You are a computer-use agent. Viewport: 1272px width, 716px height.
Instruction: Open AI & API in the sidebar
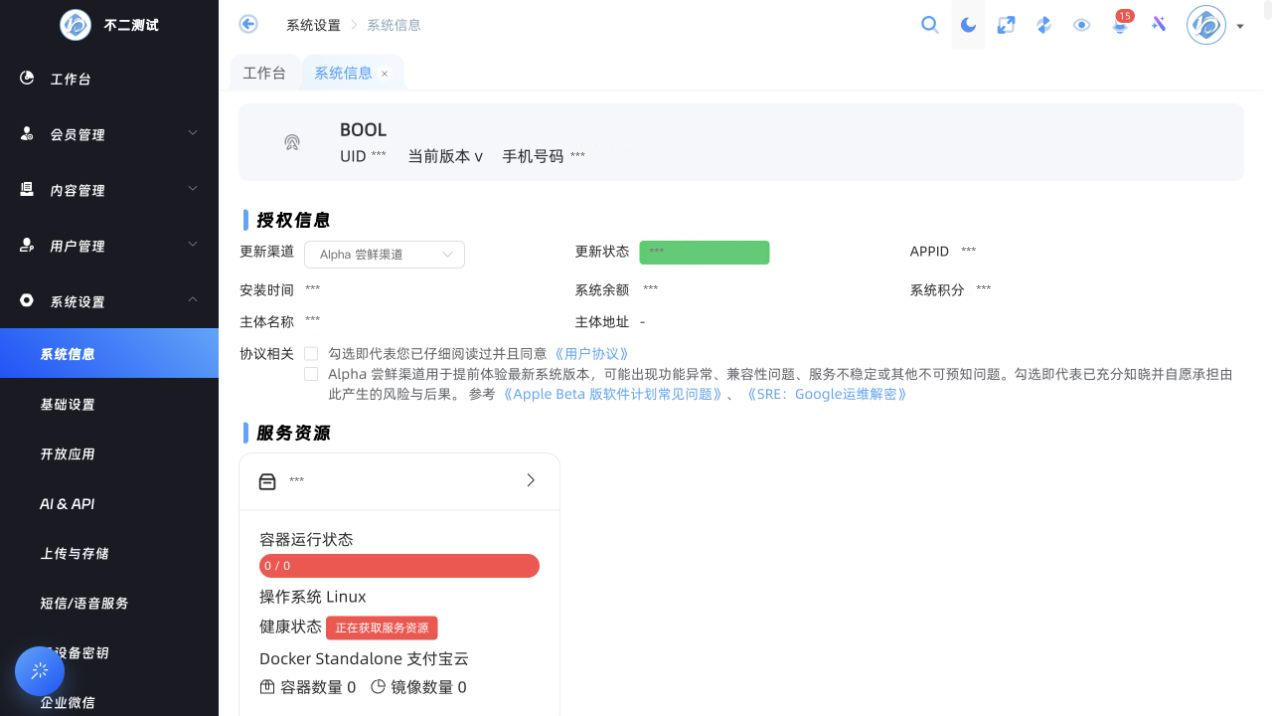pyautogui.click(x=109, y=504)
